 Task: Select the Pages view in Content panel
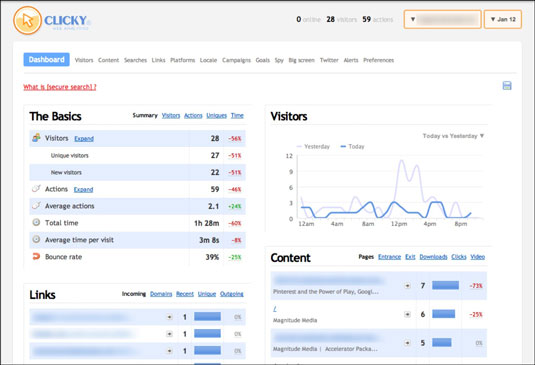point(366,257)
